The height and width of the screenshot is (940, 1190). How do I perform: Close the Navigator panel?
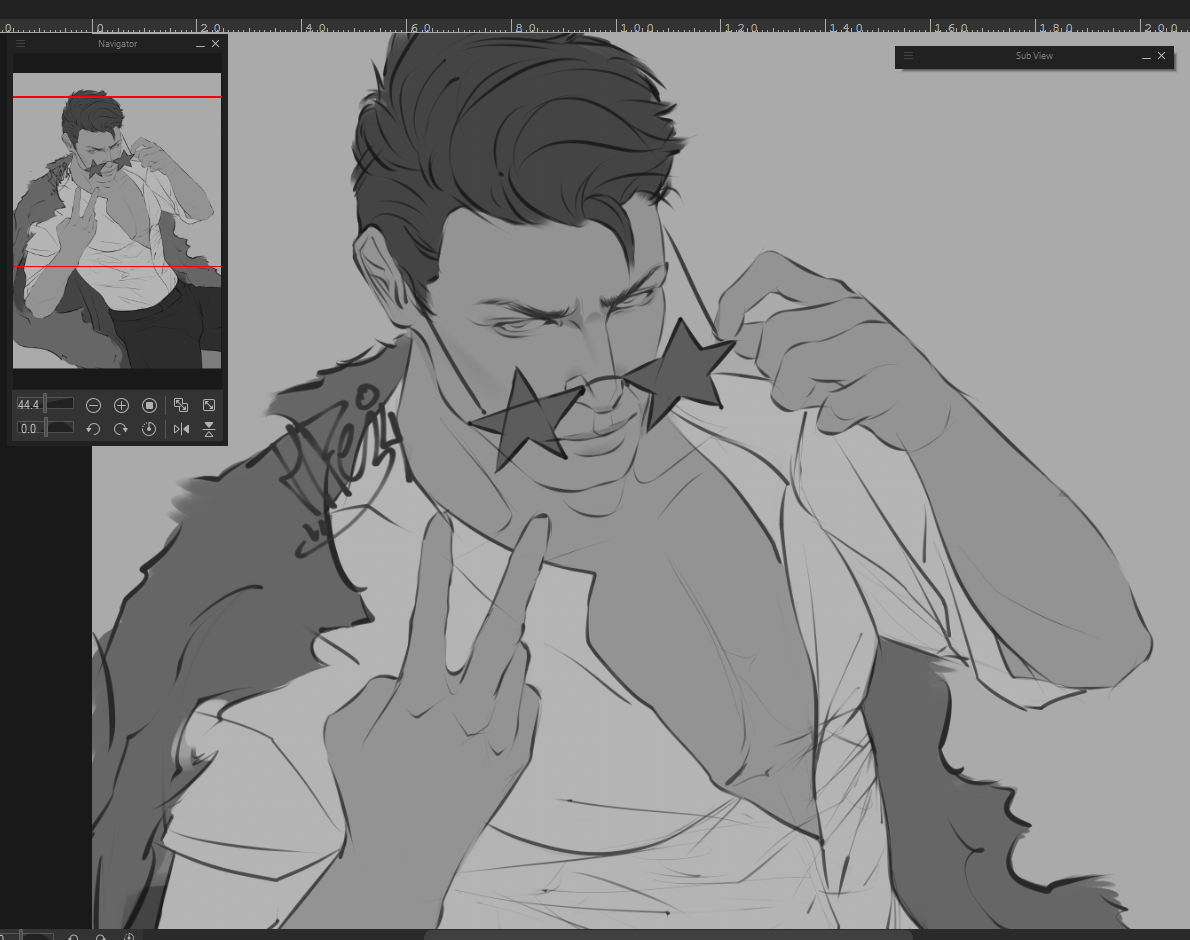coord(216,44)
